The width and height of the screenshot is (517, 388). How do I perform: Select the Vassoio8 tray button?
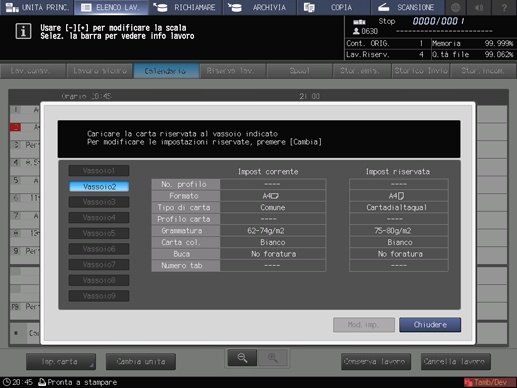pyautogui.click(x=99, y=280)
